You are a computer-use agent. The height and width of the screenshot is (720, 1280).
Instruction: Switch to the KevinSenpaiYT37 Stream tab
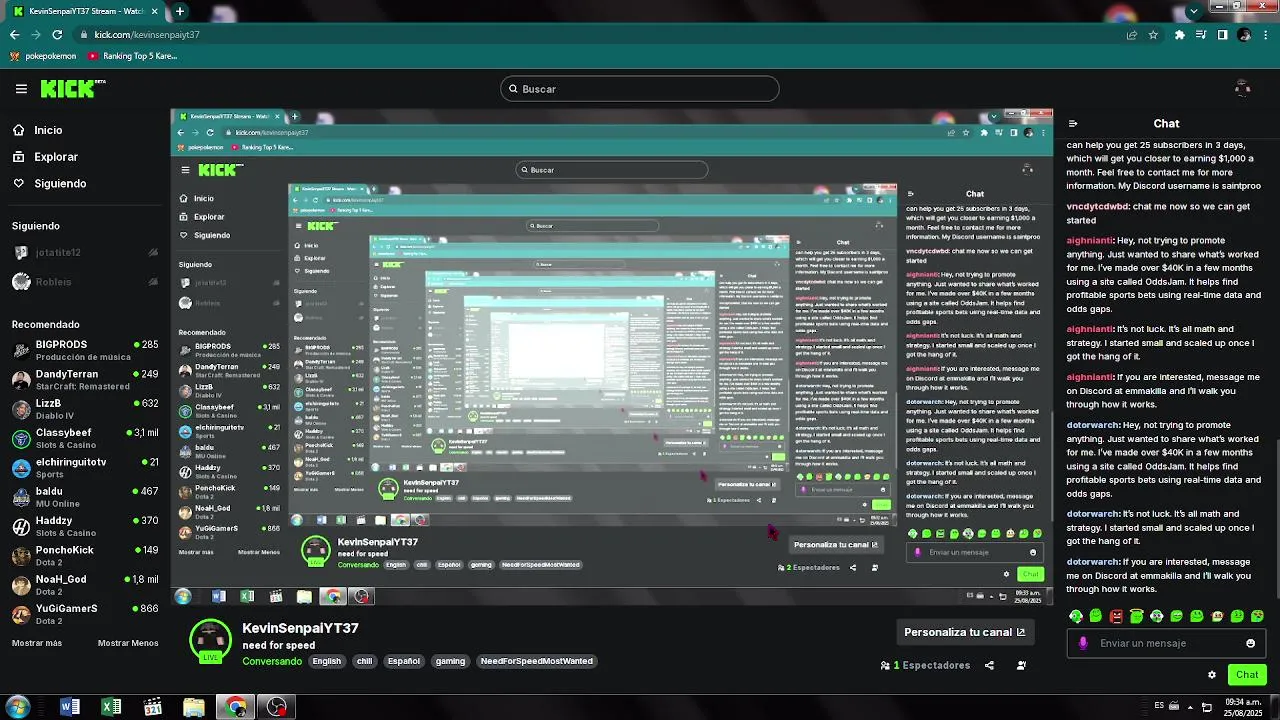point(84,11)
